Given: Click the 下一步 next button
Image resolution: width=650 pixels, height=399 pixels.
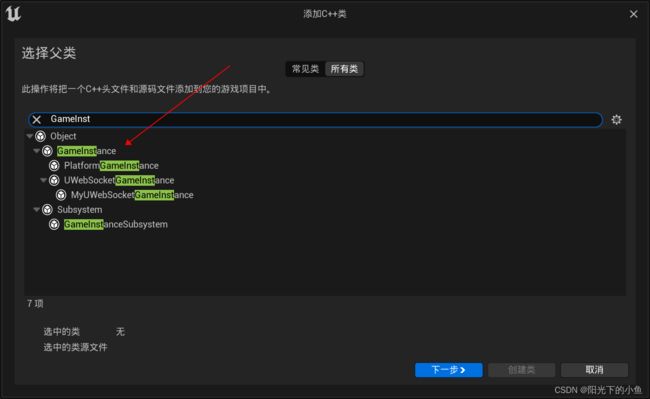Looking at the screenshot, I should click(449, 370).
